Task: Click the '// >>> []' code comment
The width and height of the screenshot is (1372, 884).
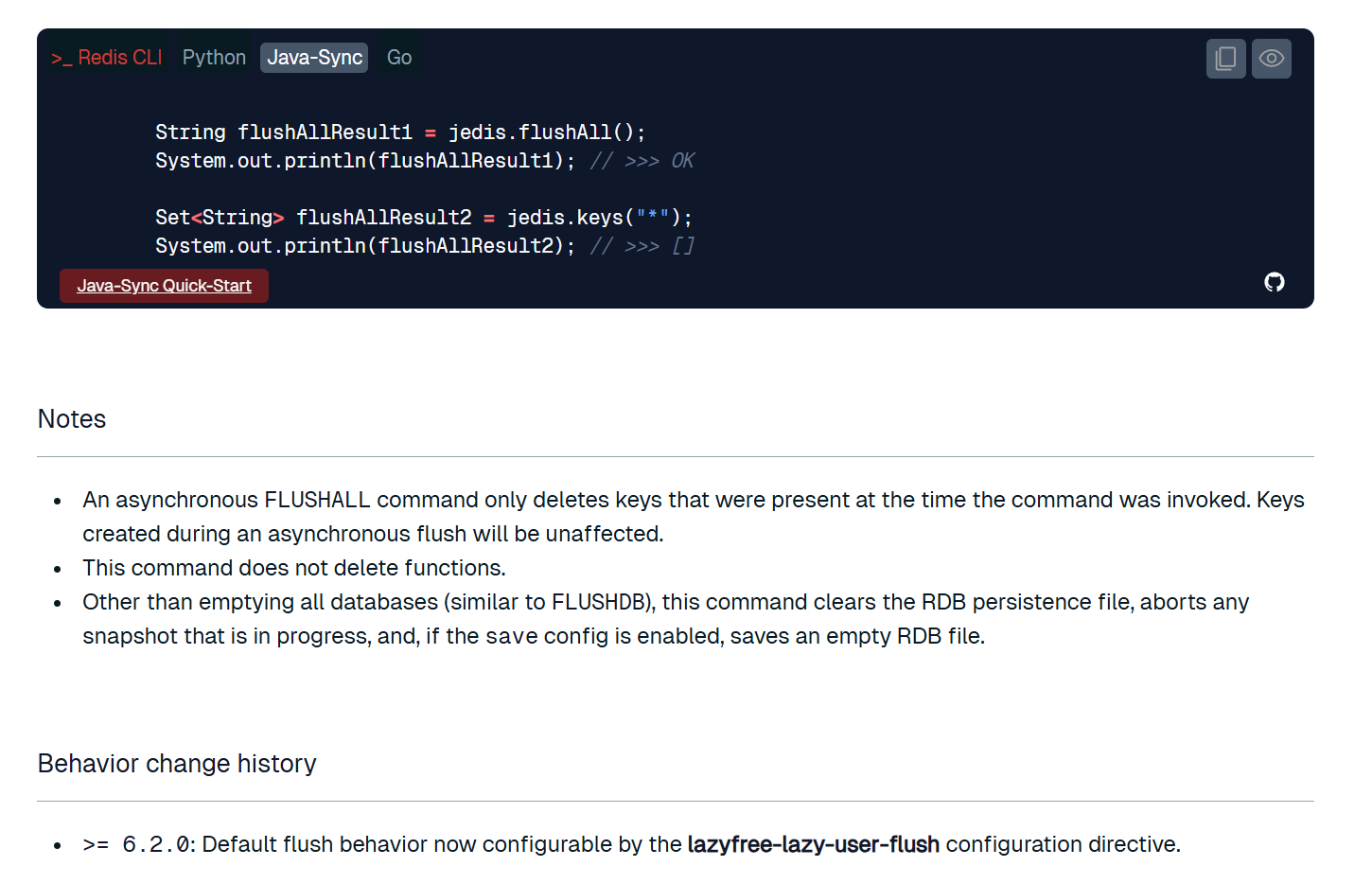Action: (642, 246)
